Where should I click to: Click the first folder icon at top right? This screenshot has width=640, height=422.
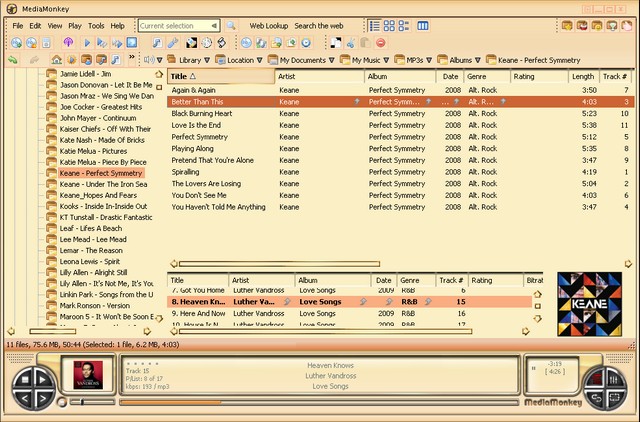coord(567,26)
